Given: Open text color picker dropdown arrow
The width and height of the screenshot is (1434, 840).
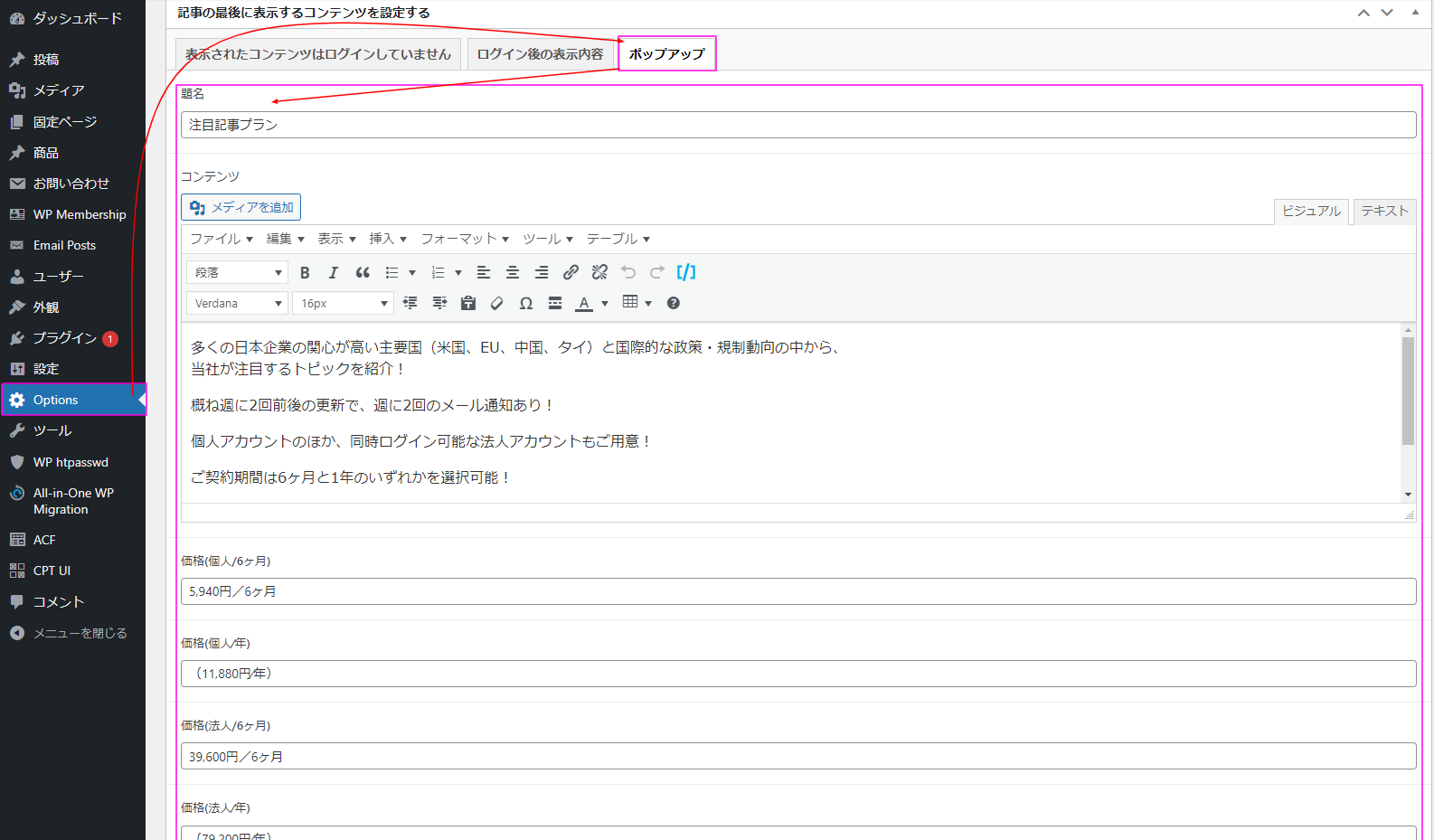Looking at the screenshot, I should [x=605, y=303].
